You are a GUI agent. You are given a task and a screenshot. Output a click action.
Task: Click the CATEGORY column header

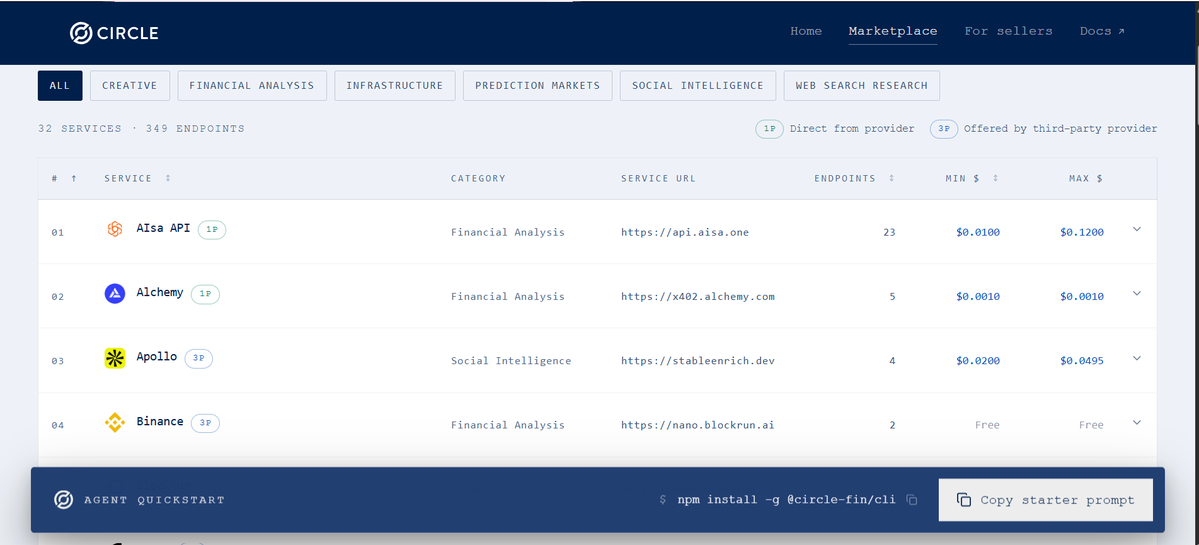click(x=478, y=178)
